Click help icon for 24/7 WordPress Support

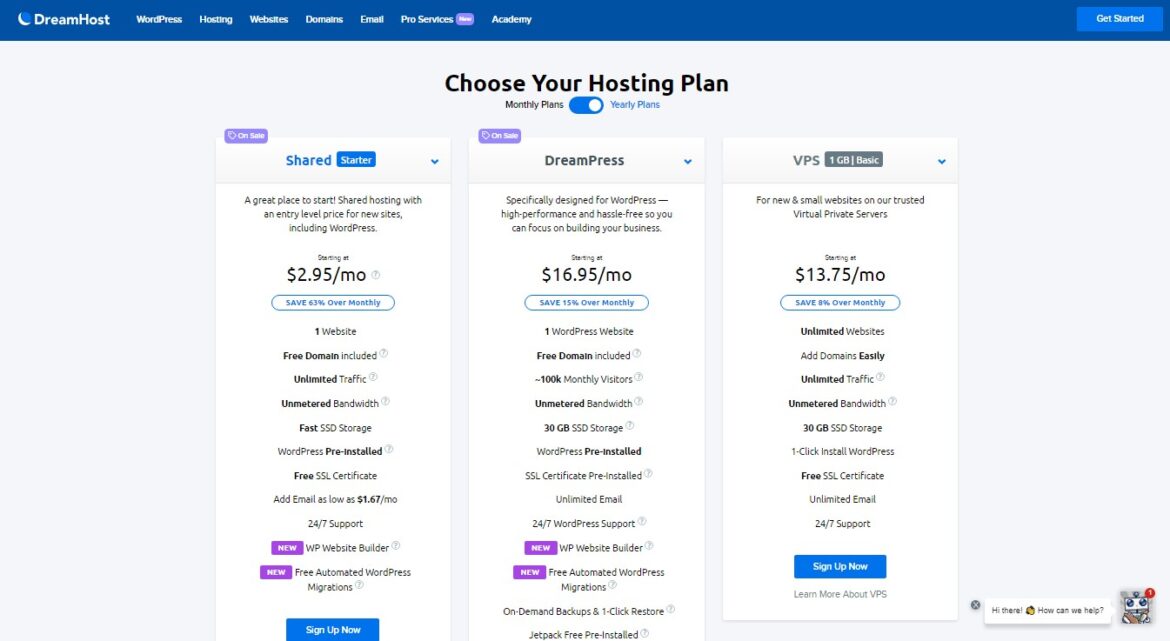(642, 522)
